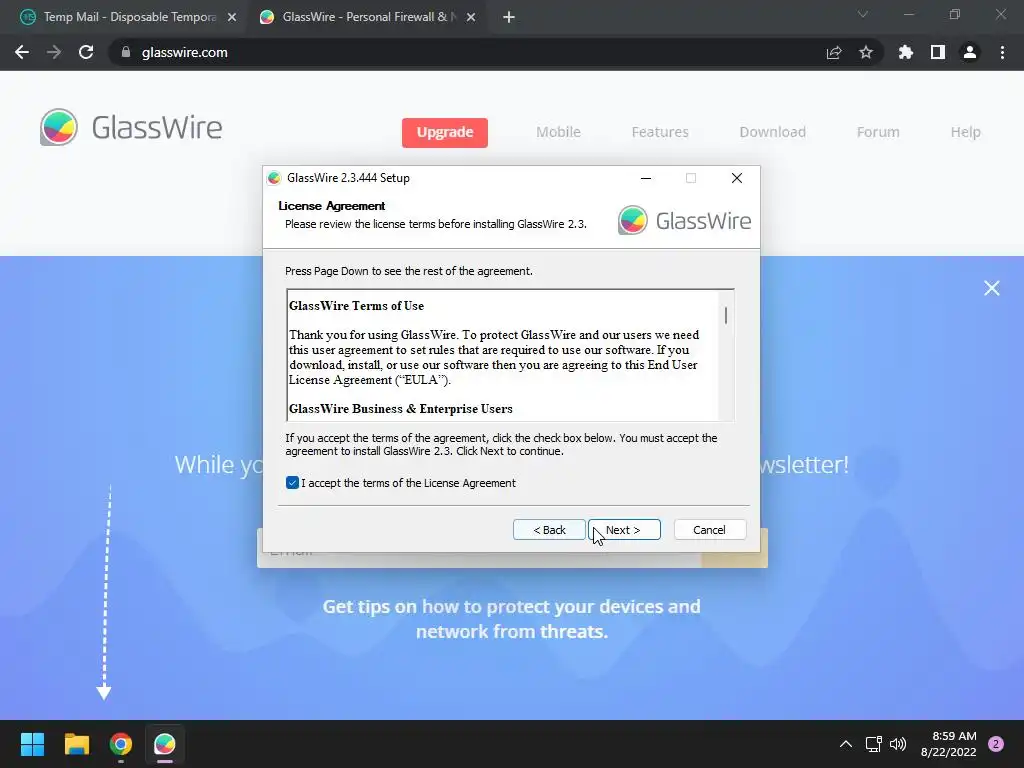Click the GlassWire Setup title bar icon
Image resolution: width=1024 pixels, height=768 pixels.
tap(274, 178)
